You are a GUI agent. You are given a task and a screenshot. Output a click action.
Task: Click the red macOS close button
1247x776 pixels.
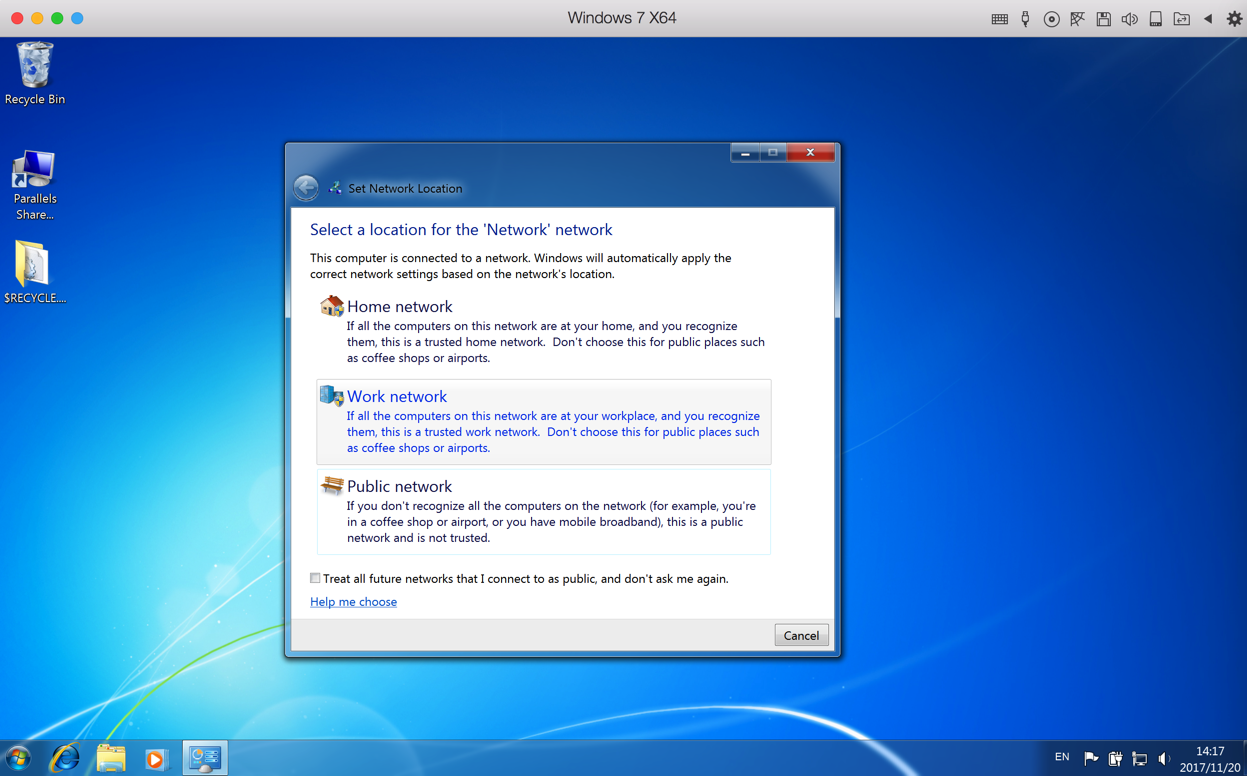(17, 18)
